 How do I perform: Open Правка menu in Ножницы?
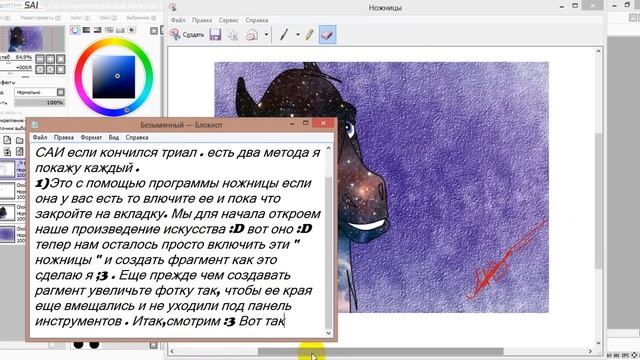click(202, 20)
